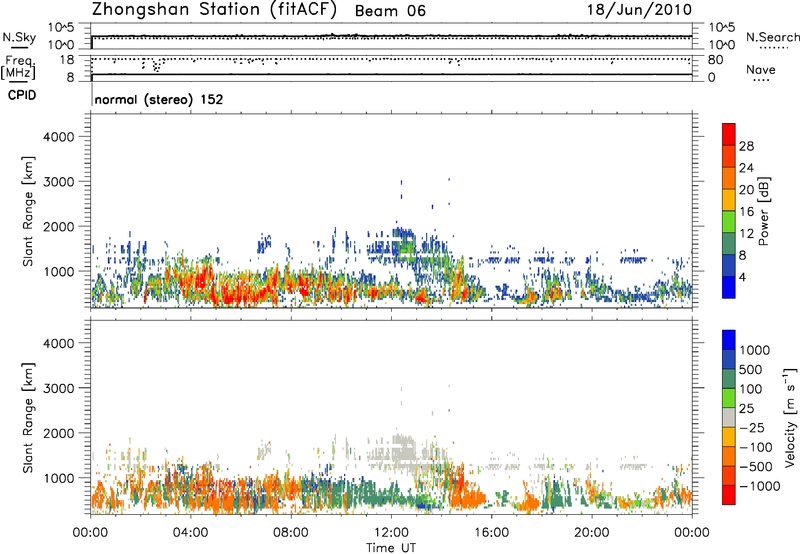Click the date '18/Jun/2010'
Viewport: 800px width, 554px height.
[x=639, y=10]
